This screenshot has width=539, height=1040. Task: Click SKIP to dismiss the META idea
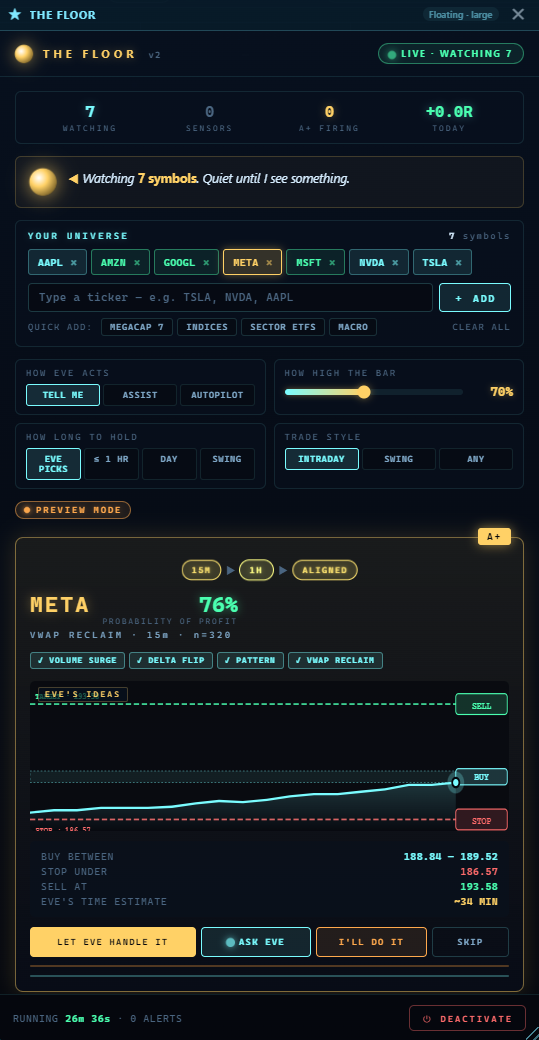470,942
